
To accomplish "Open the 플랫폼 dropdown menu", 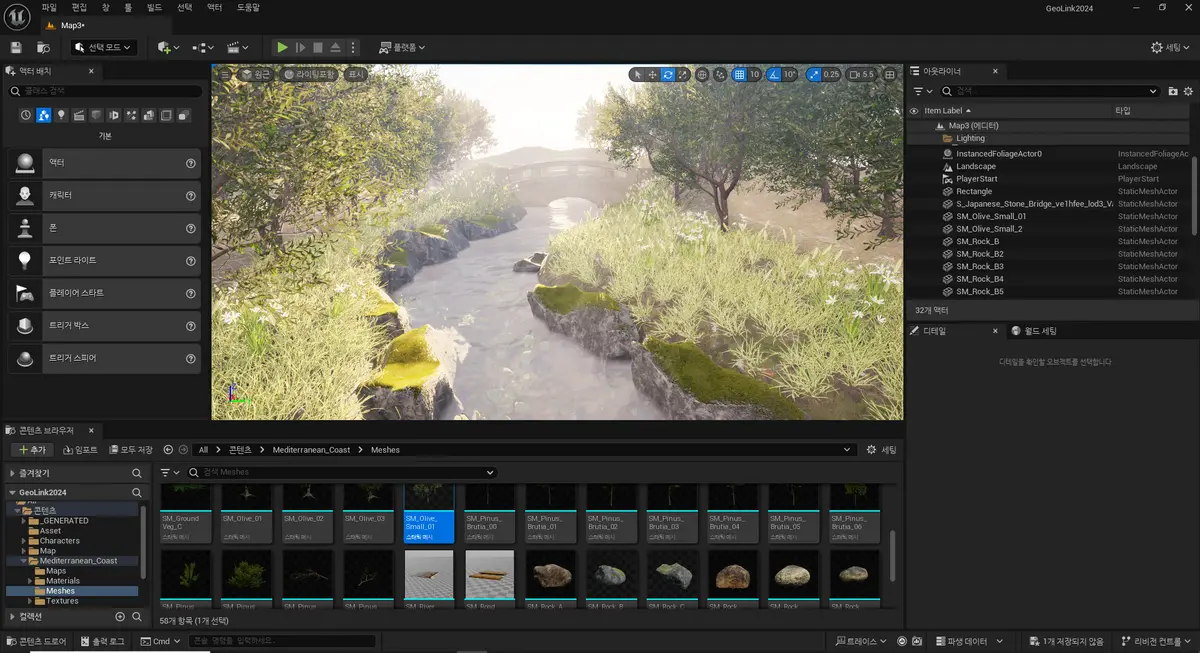I will click(x=402, y=47).
